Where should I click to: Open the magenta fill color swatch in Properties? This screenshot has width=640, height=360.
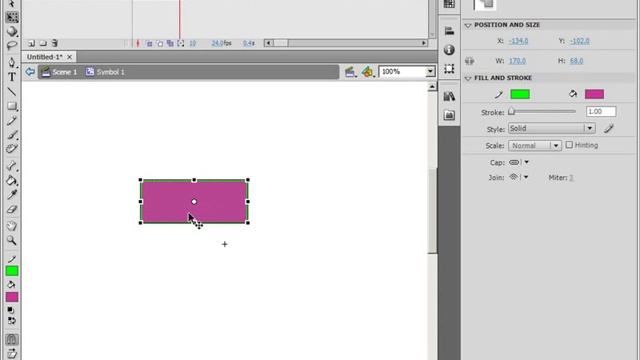click(594, 94)
